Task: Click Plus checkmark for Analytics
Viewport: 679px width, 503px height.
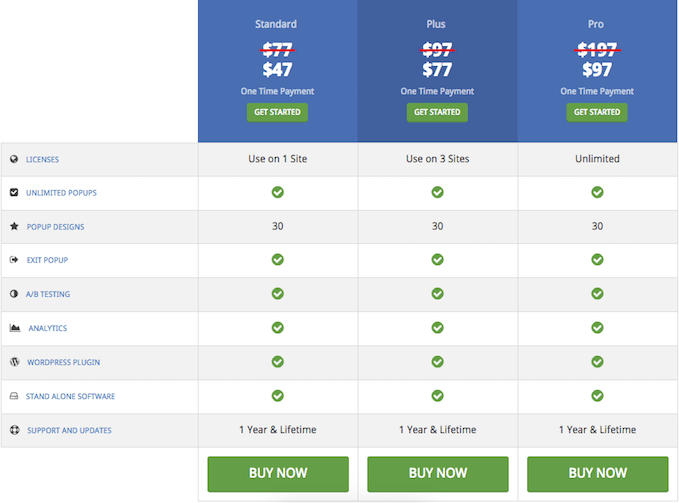Action: 437,328
